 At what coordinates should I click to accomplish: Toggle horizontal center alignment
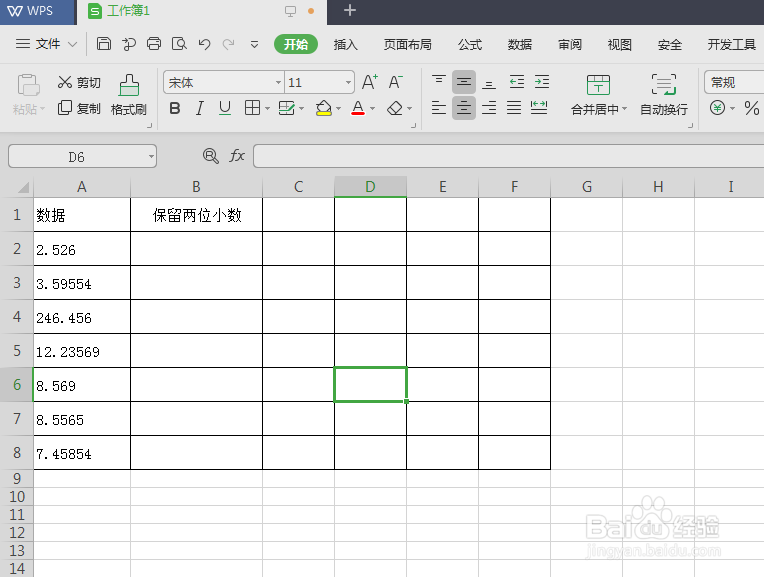tap(464, 108)
